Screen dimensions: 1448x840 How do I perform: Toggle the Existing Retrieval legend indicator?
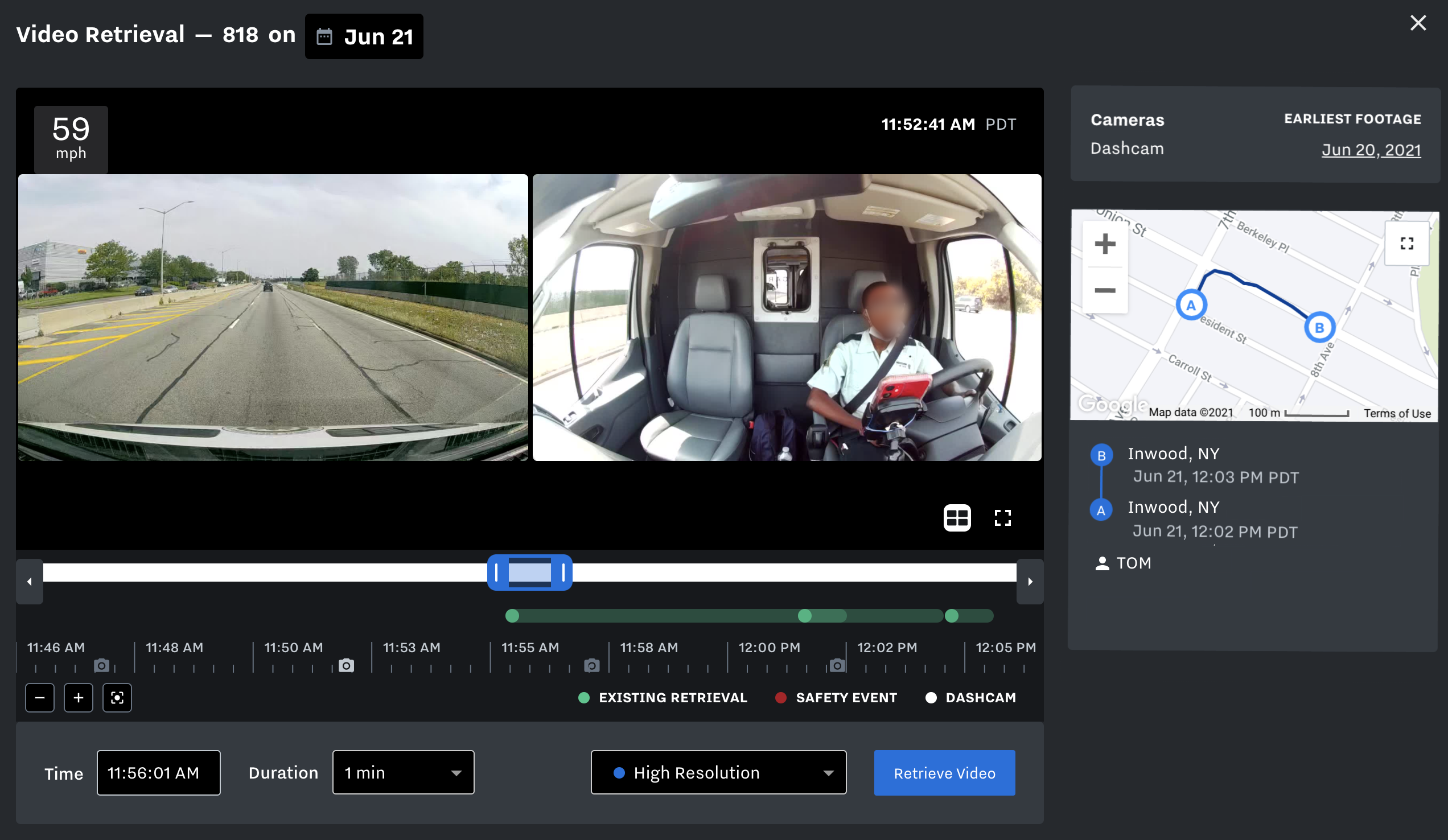[x=585, y=698]
